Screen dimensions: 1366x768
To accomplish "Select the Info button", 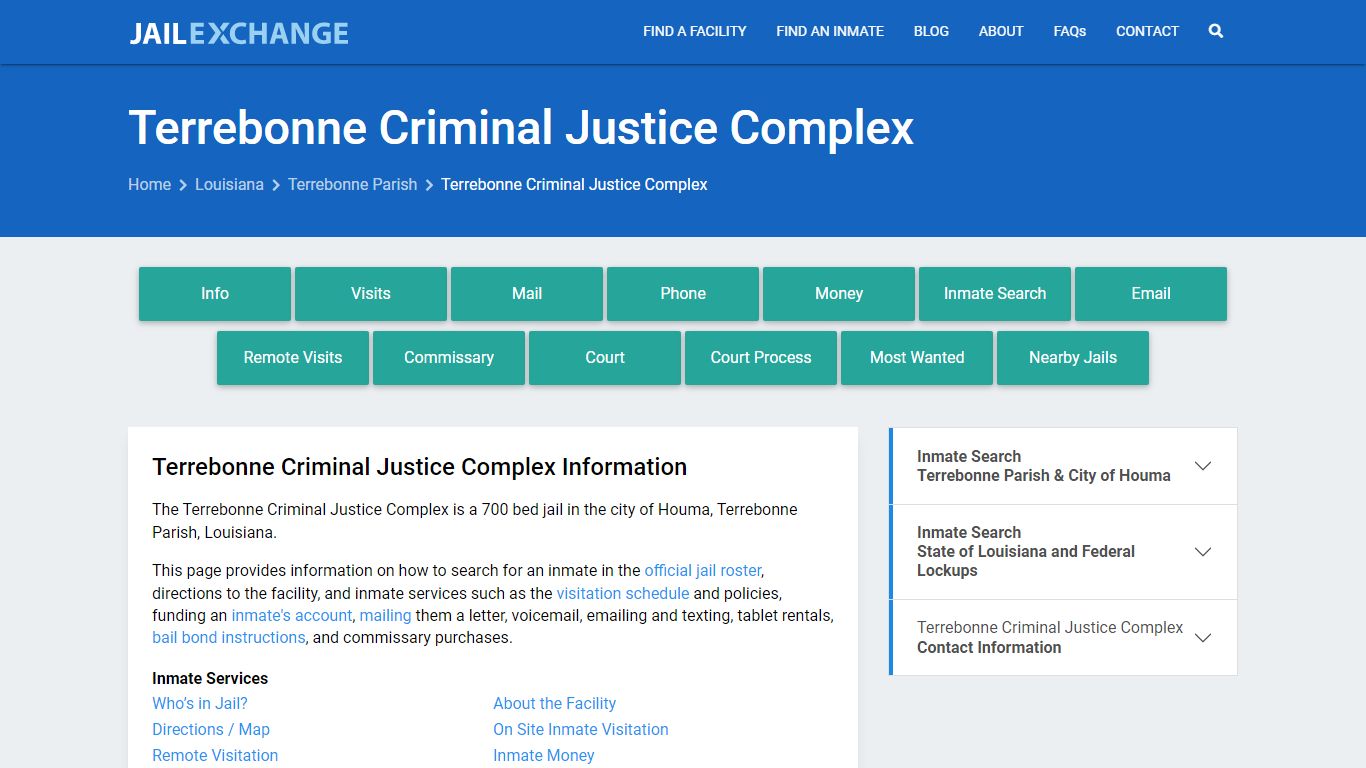I will tap(215, 294).
